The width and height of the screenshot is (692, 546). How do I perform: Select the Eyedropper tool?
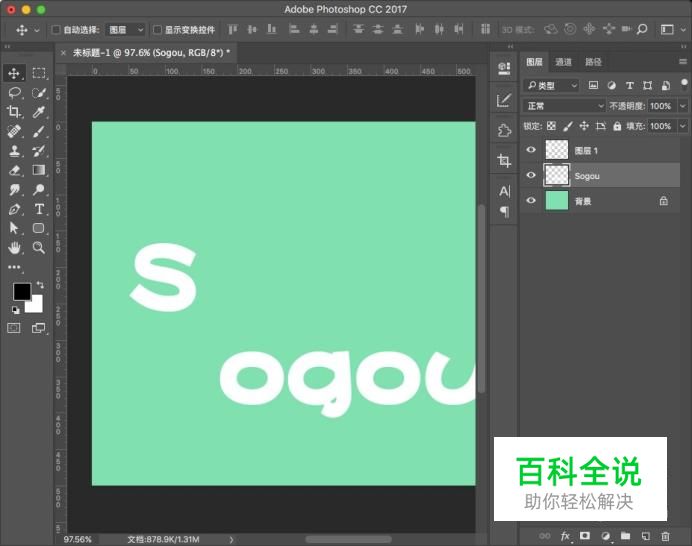tap(39, 112)
